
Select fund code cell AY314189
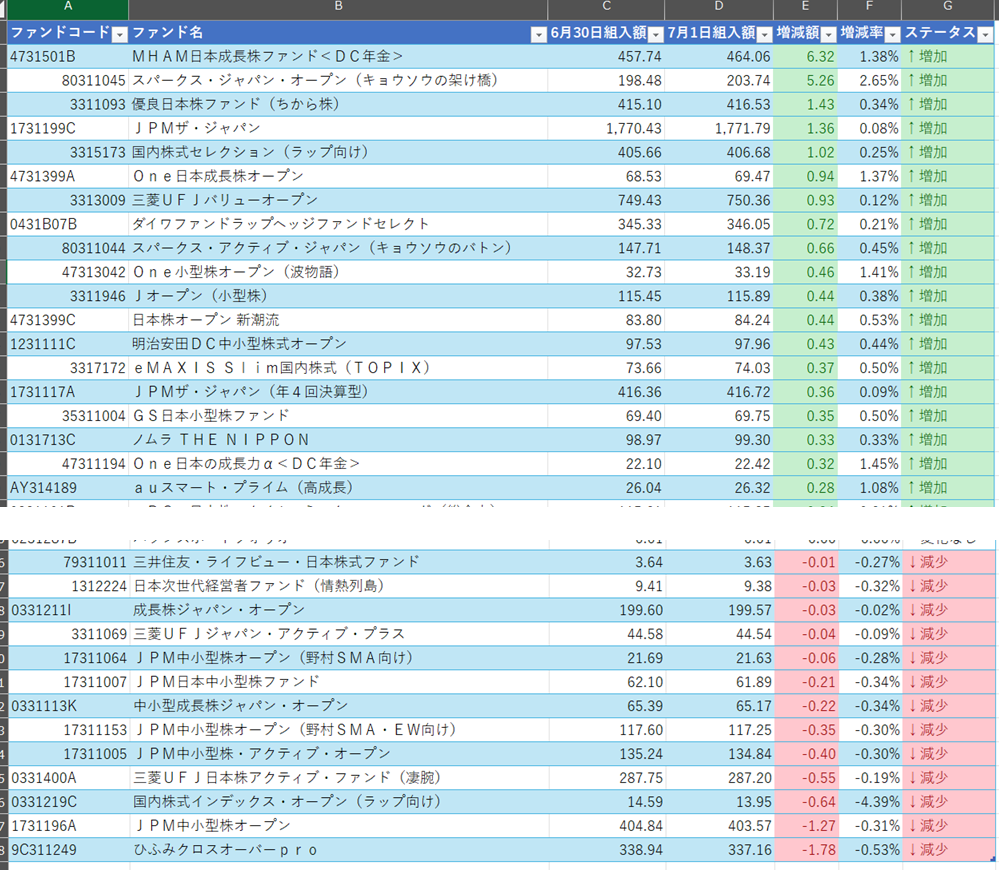tap(68, 488)
